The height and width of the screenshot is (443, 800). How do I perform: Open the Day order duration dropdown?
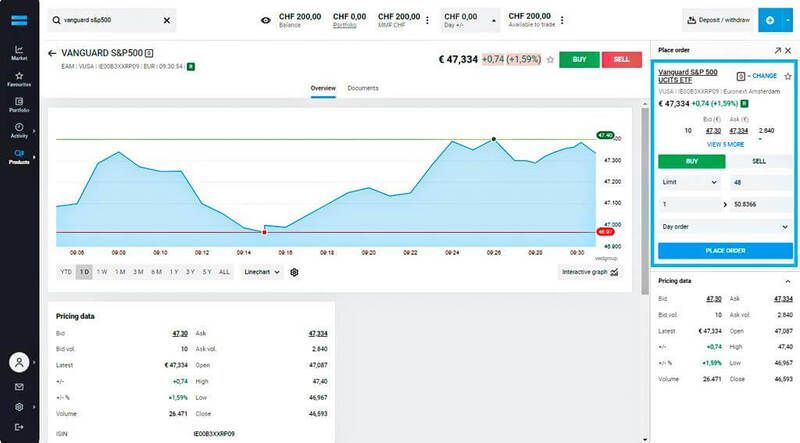[725, 227]
